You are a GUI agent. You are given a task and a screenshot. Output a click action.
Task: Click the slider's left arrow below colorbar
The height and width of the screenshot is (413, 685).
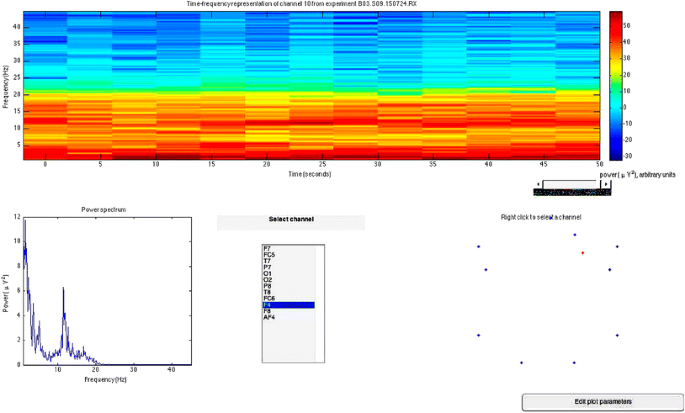(x=538, y=184)
